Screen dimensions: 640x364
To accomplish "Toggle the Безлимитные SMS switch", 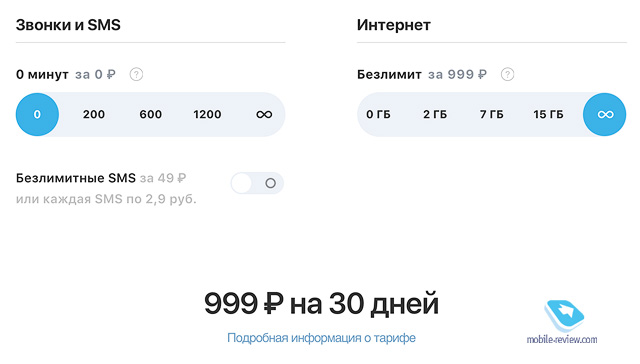I will (x=257, y=183).
